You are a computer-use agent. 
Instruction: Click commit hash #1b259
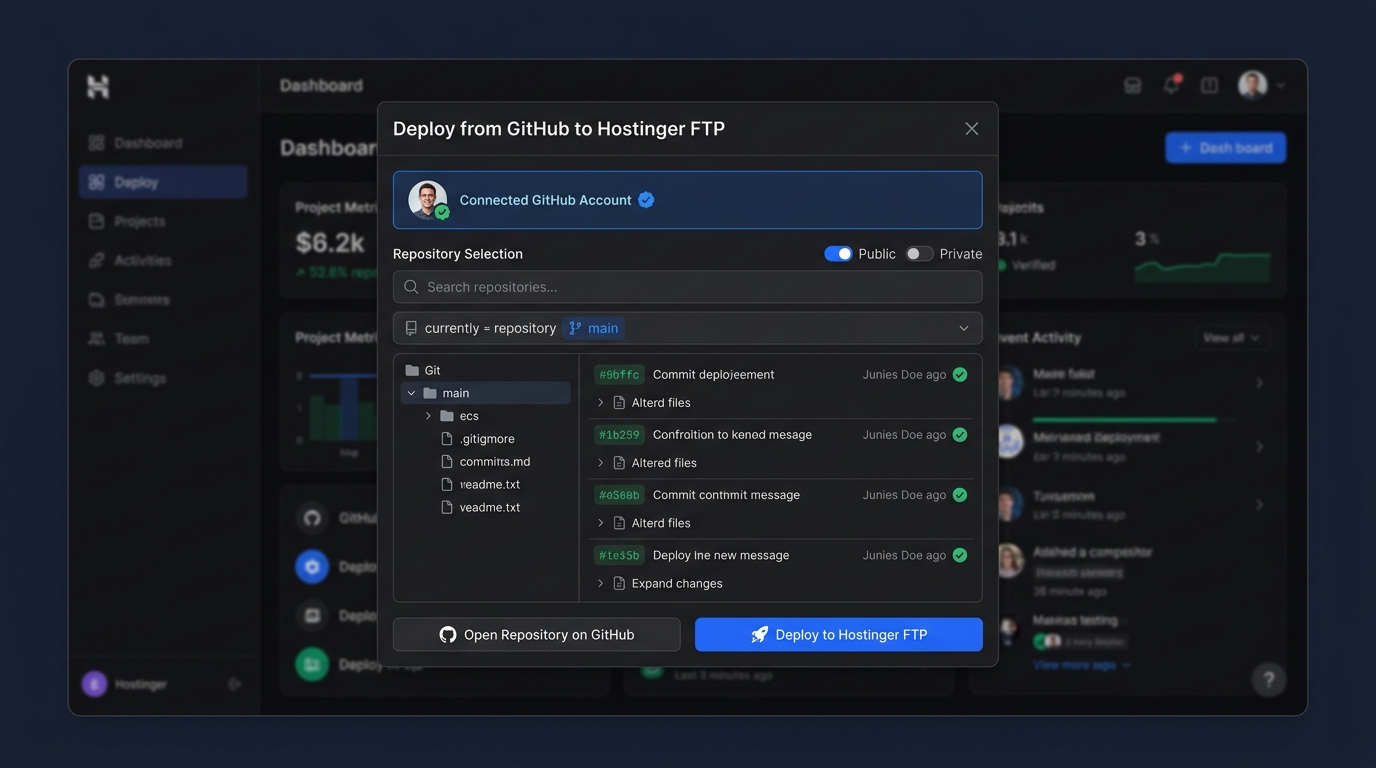(619, 435)
